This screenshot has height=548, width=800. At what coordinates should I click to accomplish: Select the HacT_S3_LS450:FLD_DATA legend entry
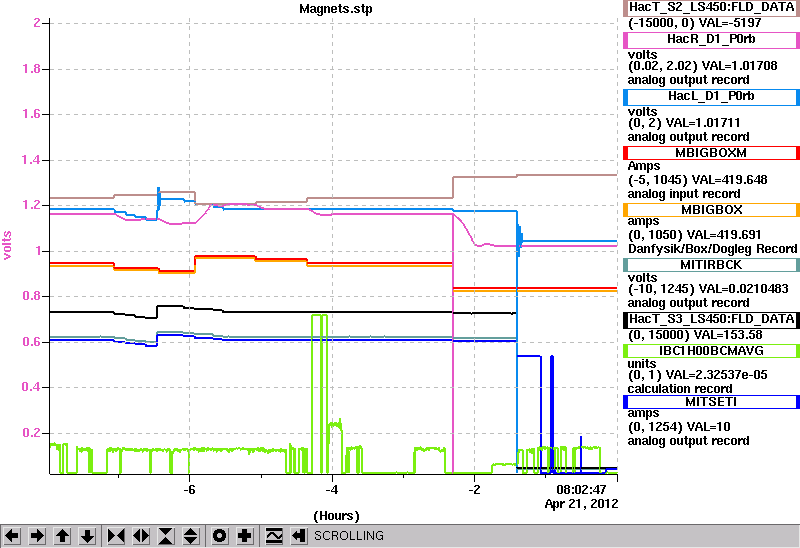[711, 319]
